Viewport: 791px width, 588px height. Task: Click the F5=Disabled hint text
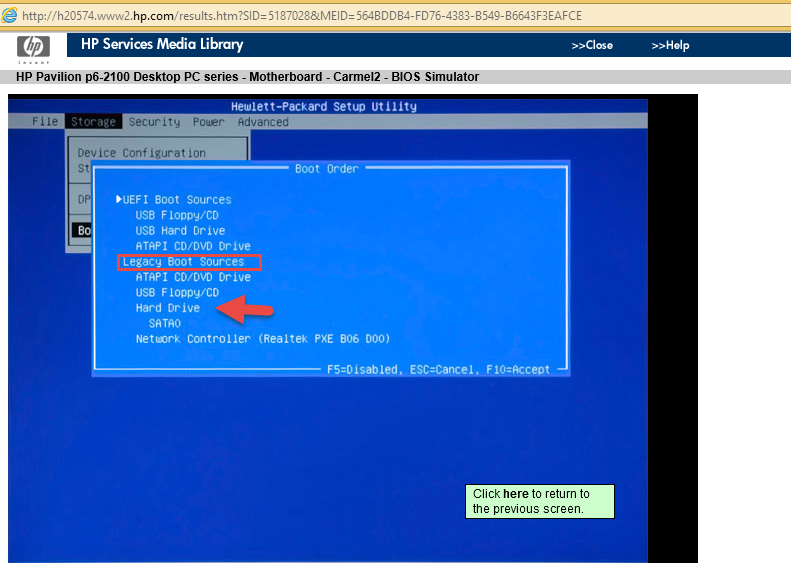[364, 370]
